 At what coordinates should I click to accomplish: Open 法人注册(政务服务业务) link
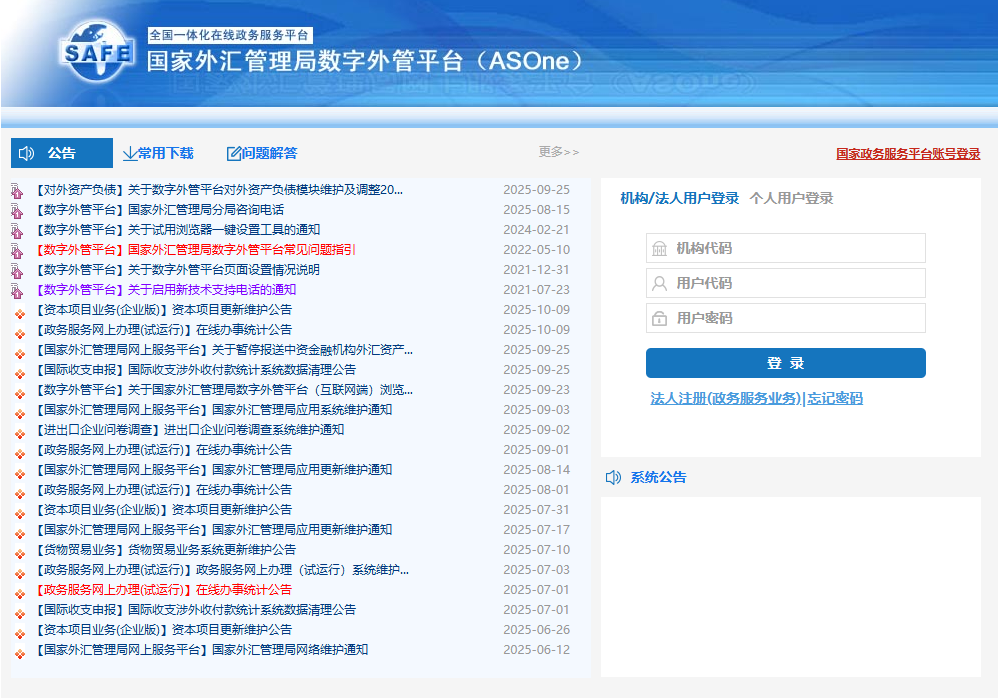725,398
